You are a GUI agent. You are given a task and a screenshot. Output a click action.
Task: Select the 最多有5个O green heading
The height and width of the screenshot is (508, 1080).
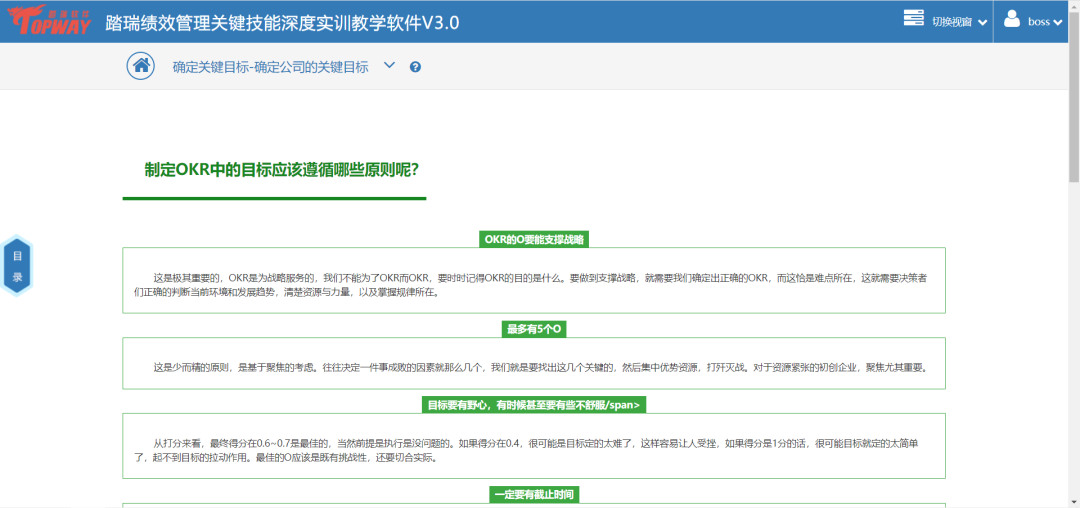pyautogui.click(x=534, y=329)
